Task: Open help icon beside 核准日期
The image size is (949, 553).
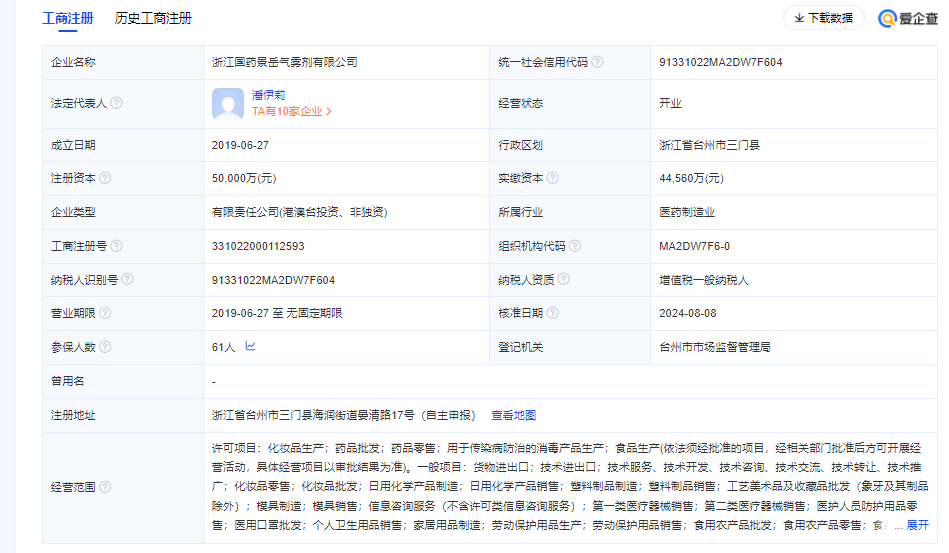Action: coord(553,313)
